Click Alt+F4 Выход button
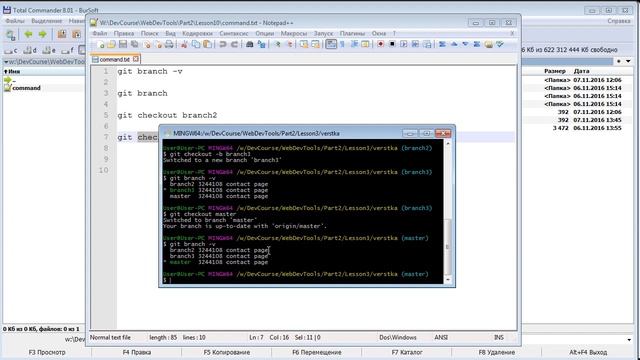 588,352
